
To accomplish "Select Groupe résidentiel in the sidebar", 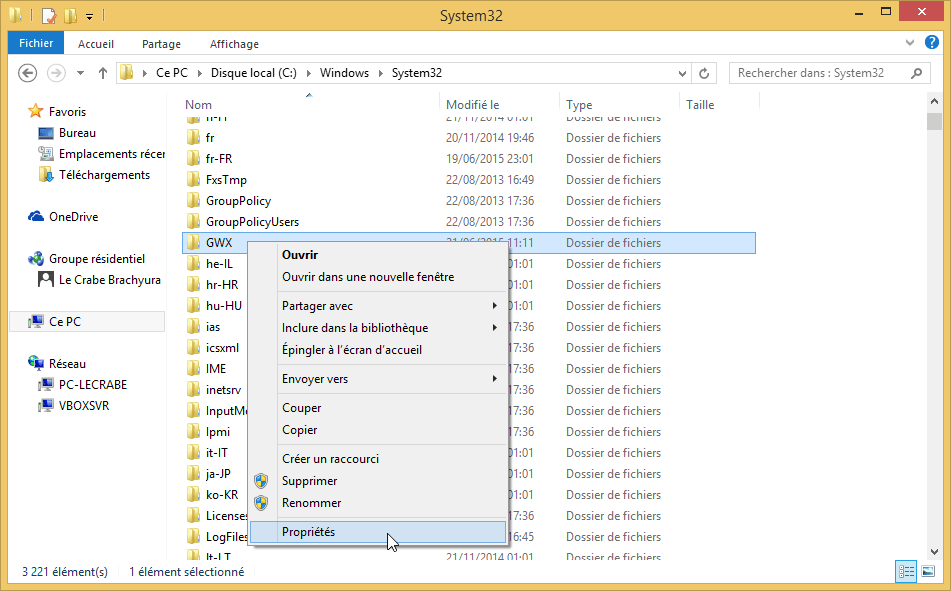I will (96, 259).
